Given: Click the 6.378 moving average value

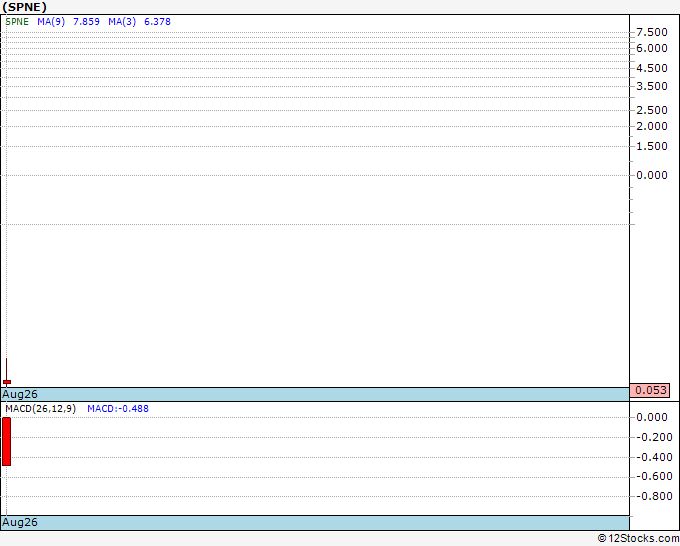Looking at the screenshot, I should click(x=157, y=22).
